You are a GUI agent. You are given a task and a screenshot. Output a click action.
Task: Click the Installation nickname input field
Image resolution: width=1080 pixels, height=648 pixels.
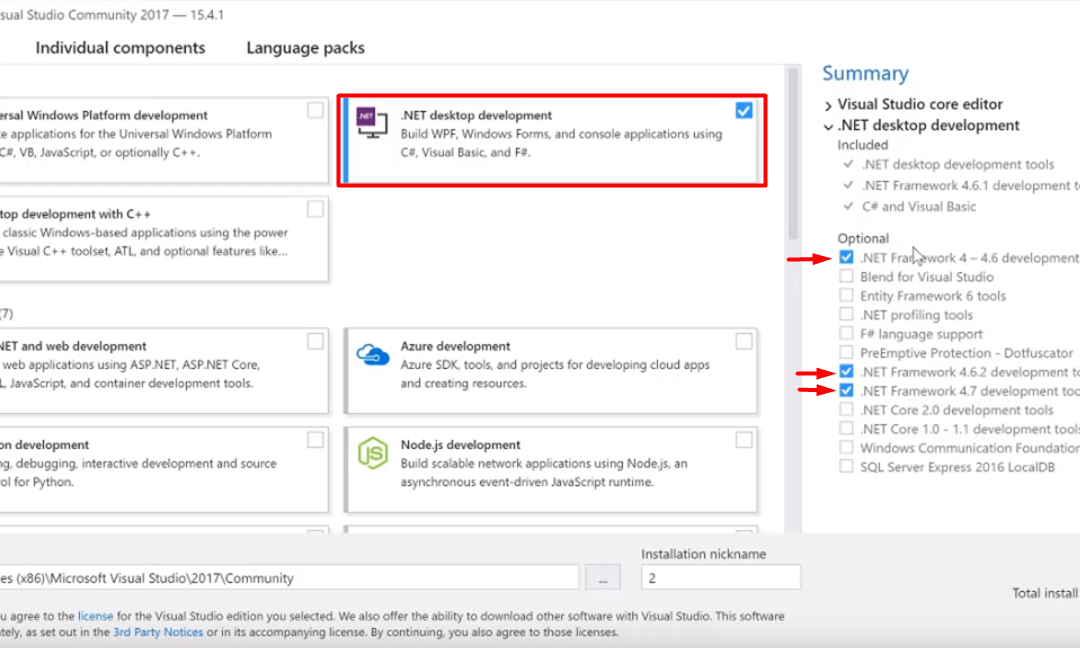coord(720,577)
